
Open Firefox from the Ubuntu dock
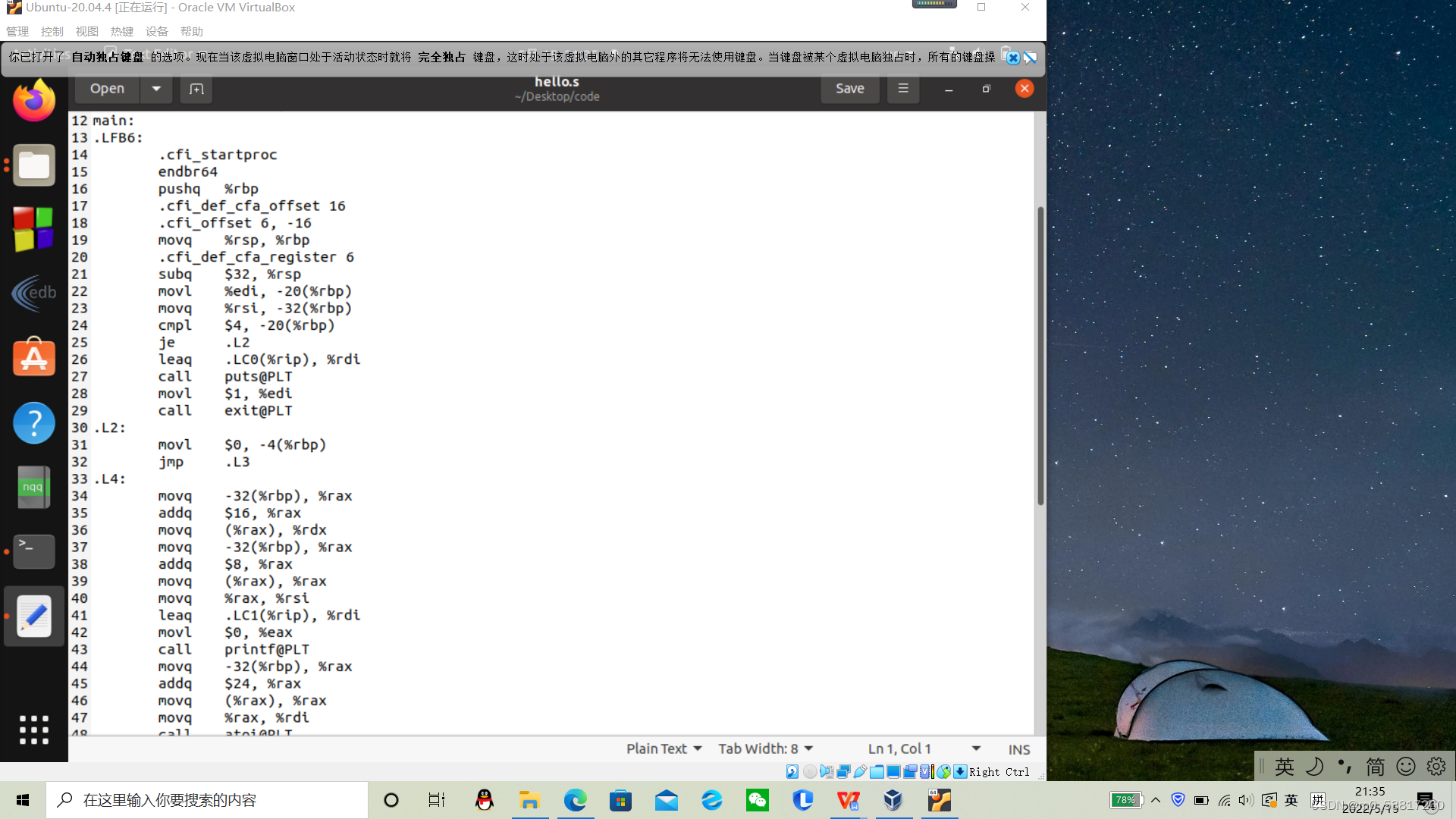34,101
